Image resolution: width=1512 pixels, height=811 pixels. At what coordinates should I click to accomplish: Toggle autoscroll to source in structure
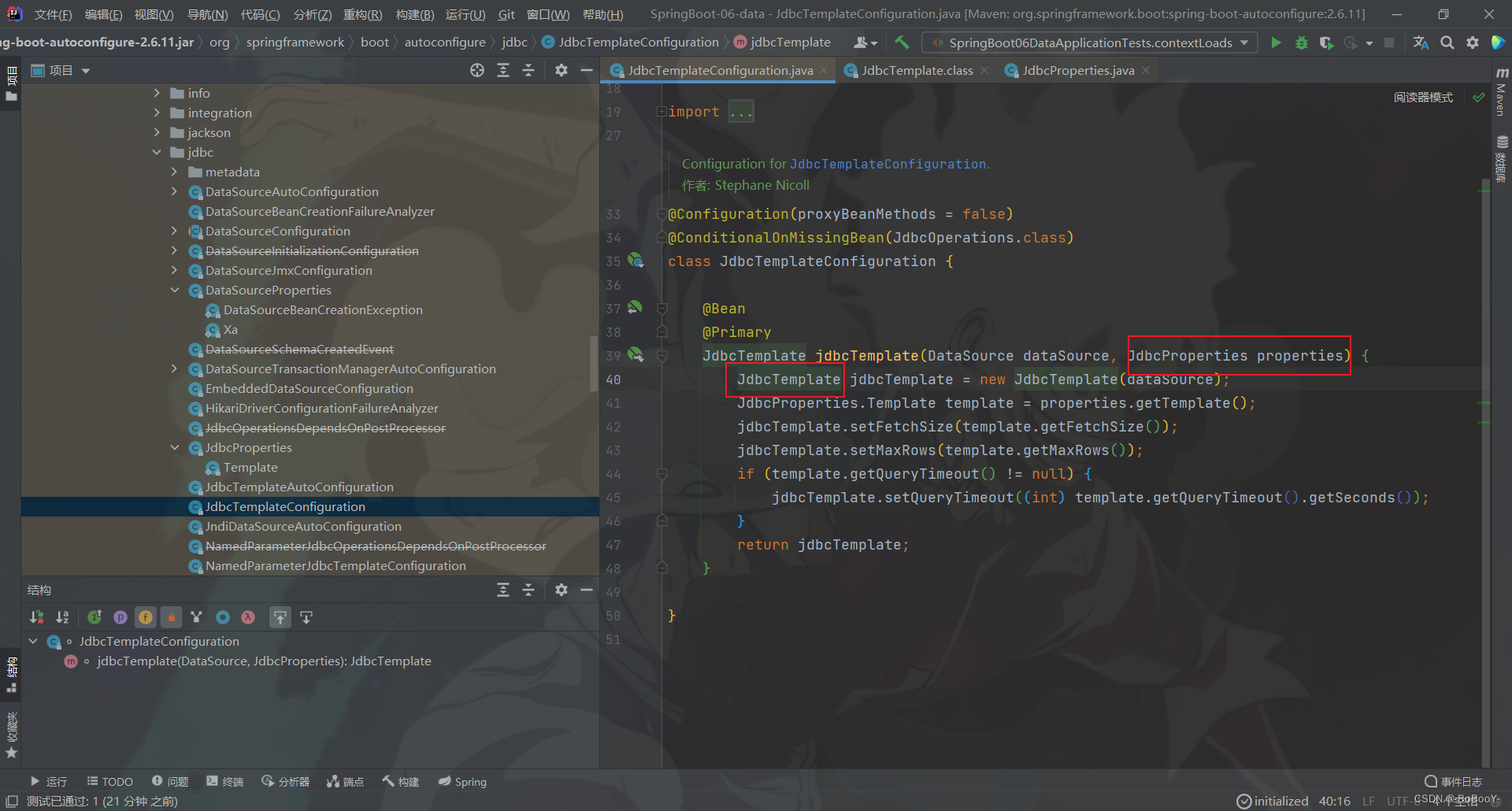pyautogui.click(x=280, y=617)
